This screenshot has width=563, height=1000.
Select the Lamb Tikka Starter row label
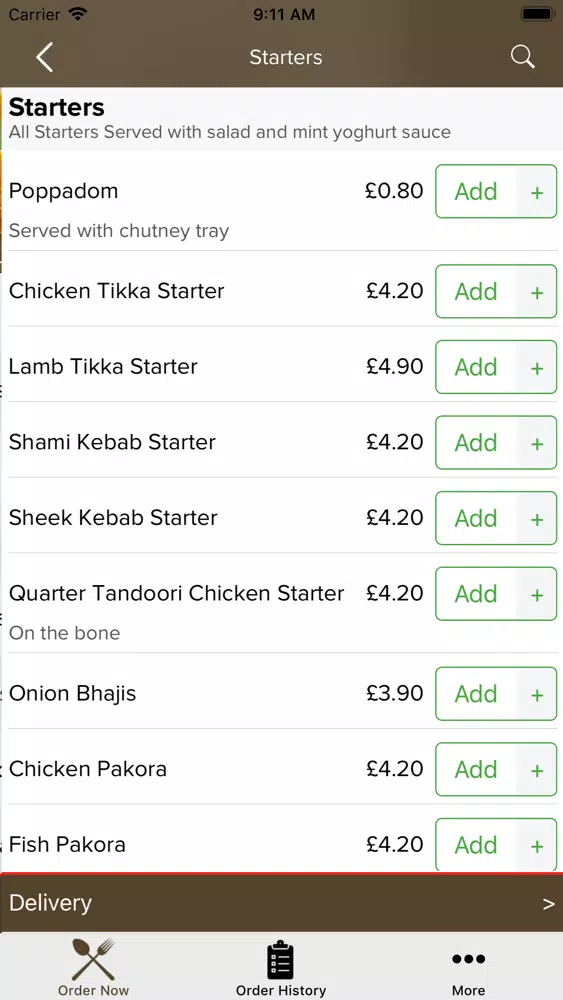(x=103, y=367)
